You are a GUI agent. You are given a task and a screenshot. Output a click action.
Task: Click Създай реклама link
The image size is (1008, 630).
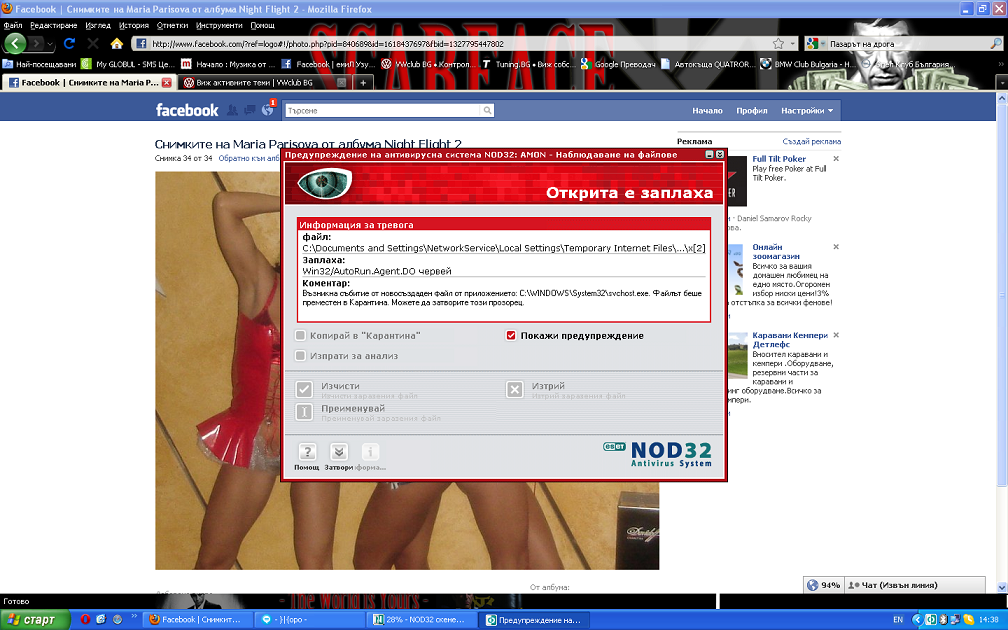811,141
